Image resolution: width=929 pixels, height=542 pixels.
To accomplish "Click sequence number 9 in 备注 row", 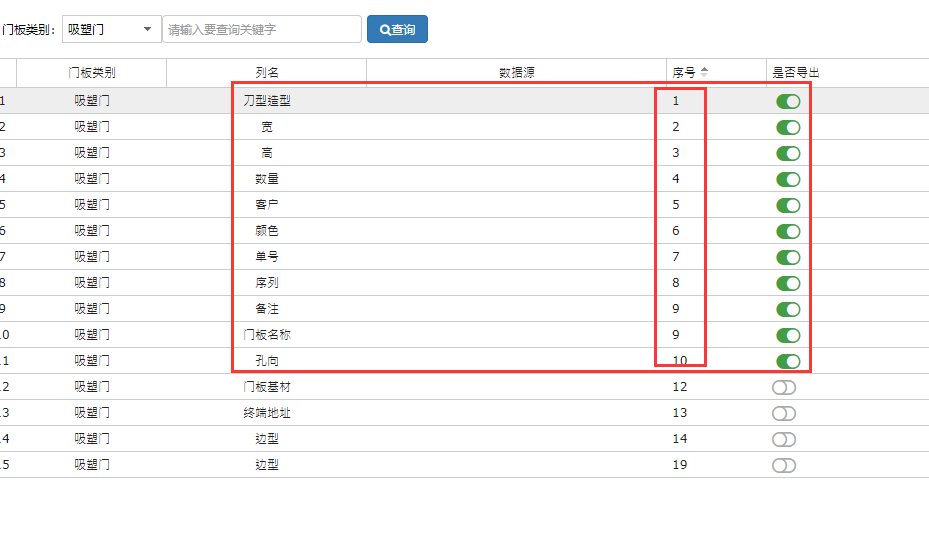I will [x=675, y=309].
